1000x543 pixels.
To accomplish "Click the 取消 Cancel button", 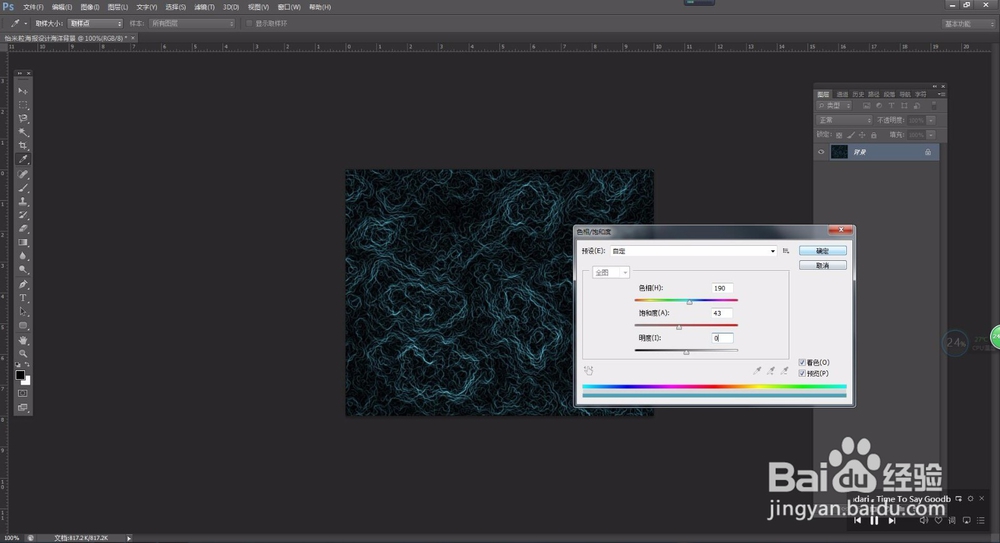I will point(823,265).
